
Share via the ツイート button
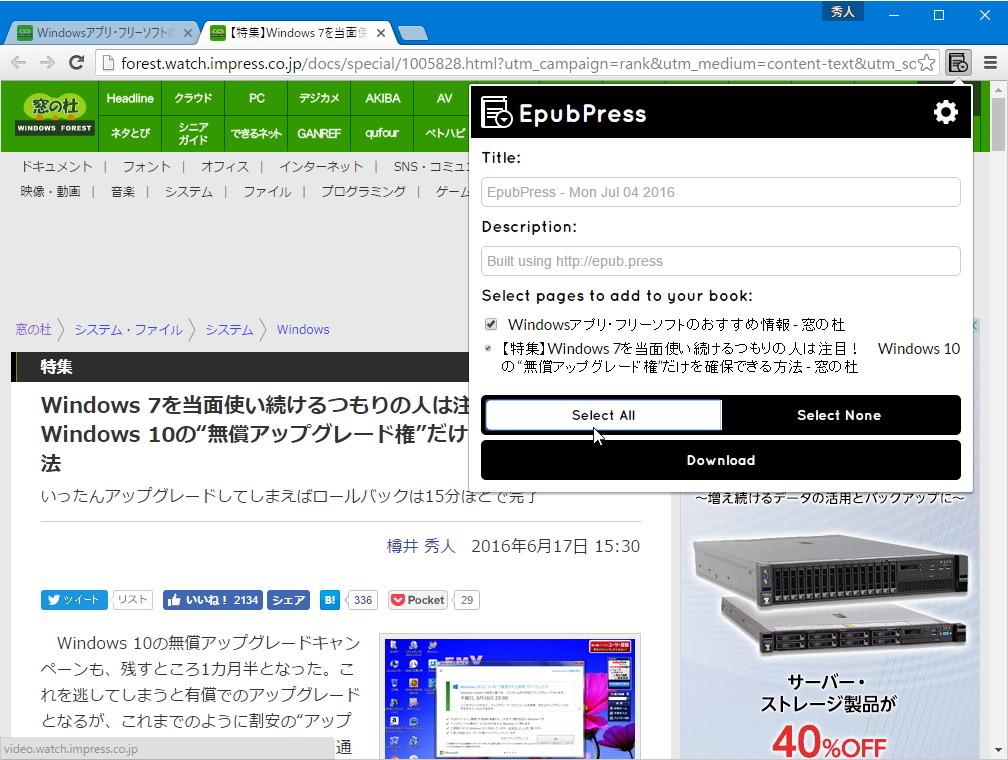74,600
